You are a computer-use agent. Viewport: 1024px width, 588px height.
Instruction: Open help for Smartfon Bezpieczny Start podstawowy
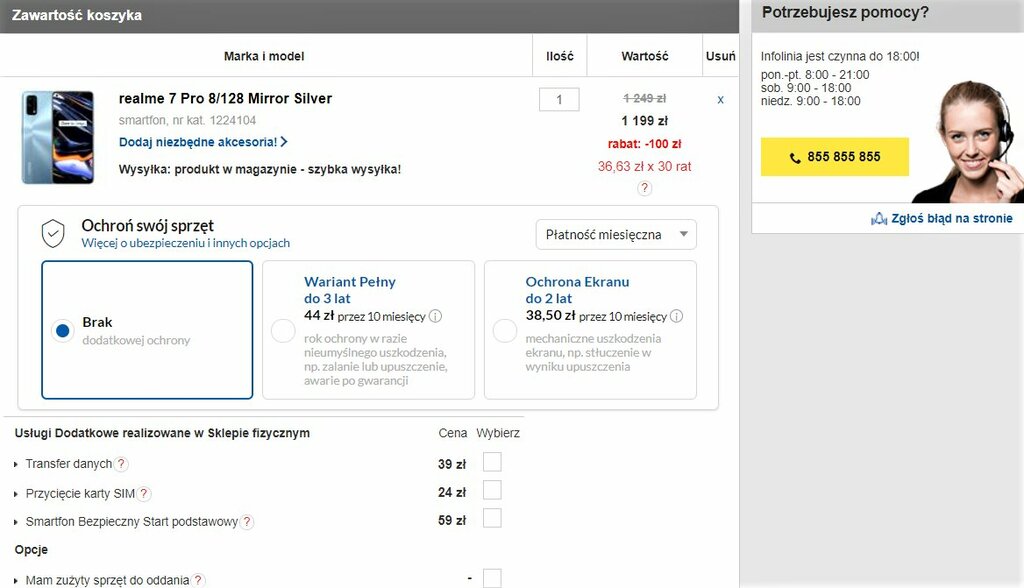click(x=247, y=522)
